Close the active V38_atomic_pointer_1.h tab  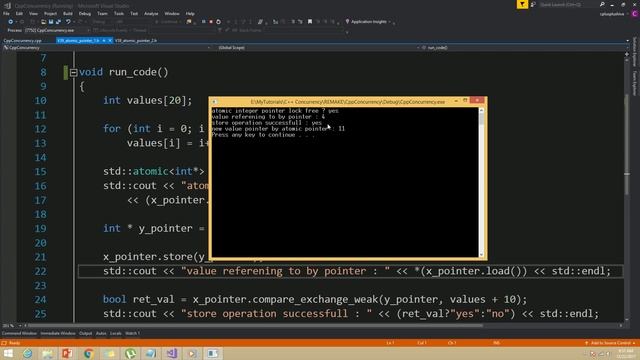pyautogui.click(x=110, y=41)
